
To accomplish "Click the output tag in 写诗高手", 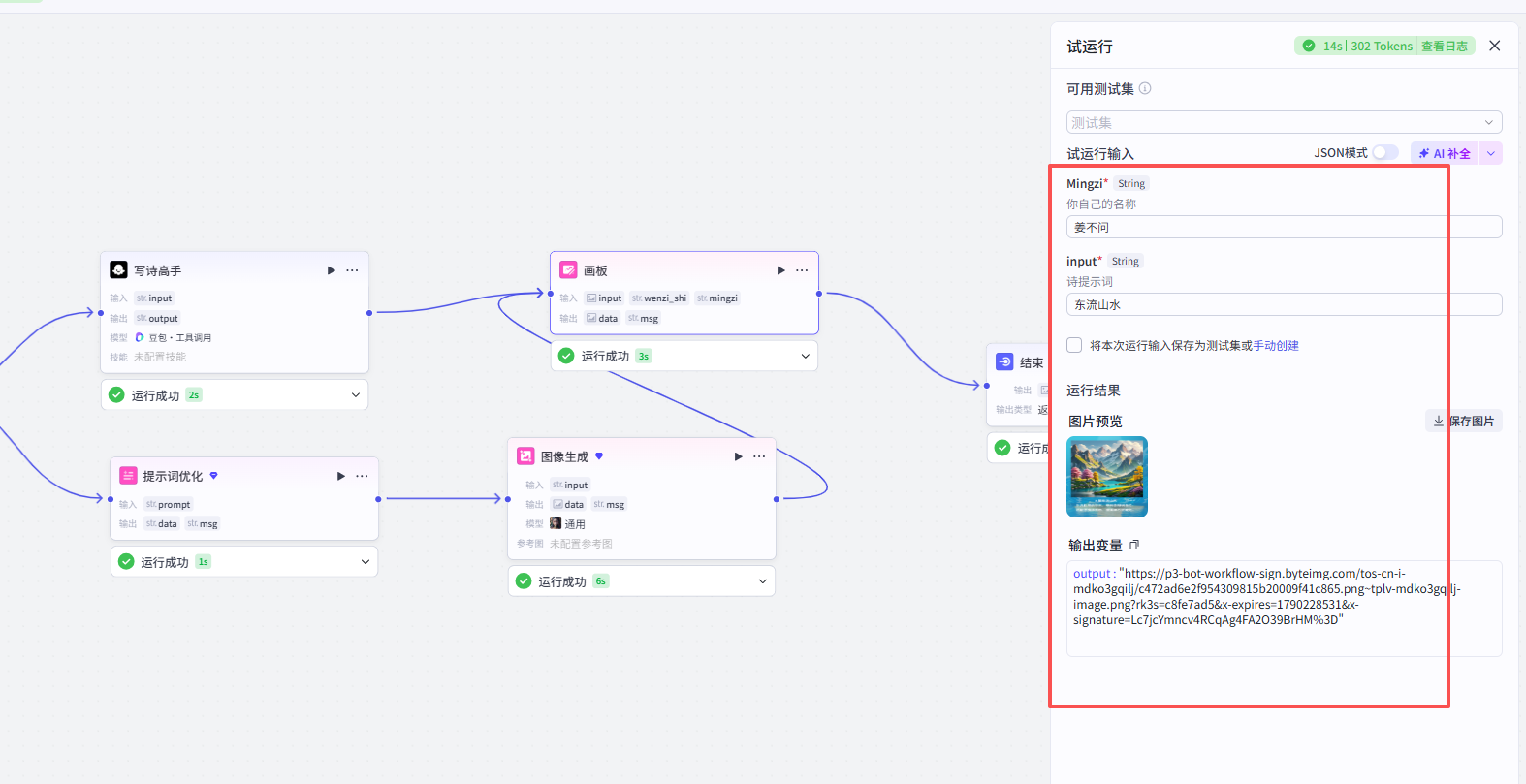I will (x=157, y=318).
